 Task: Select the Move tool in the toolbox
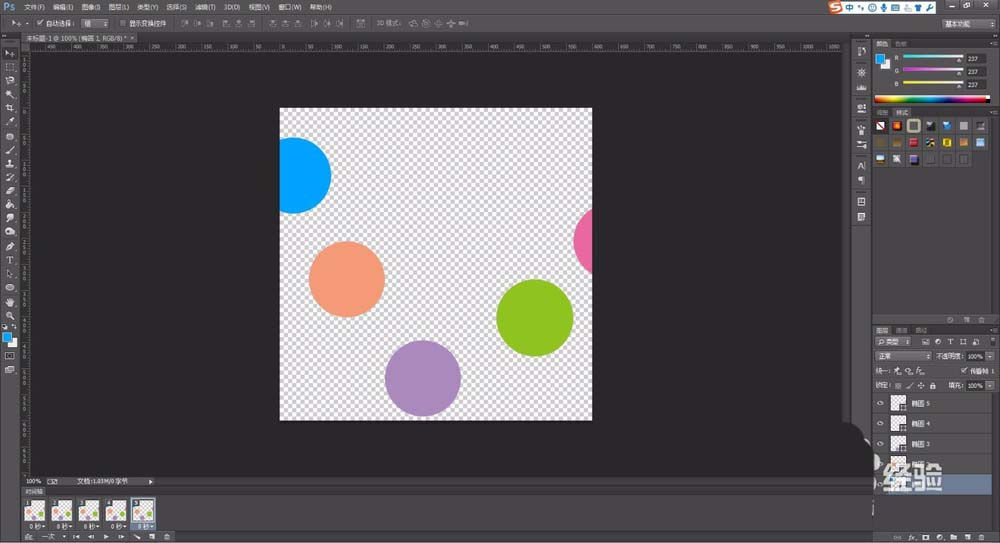click(10, 53)
